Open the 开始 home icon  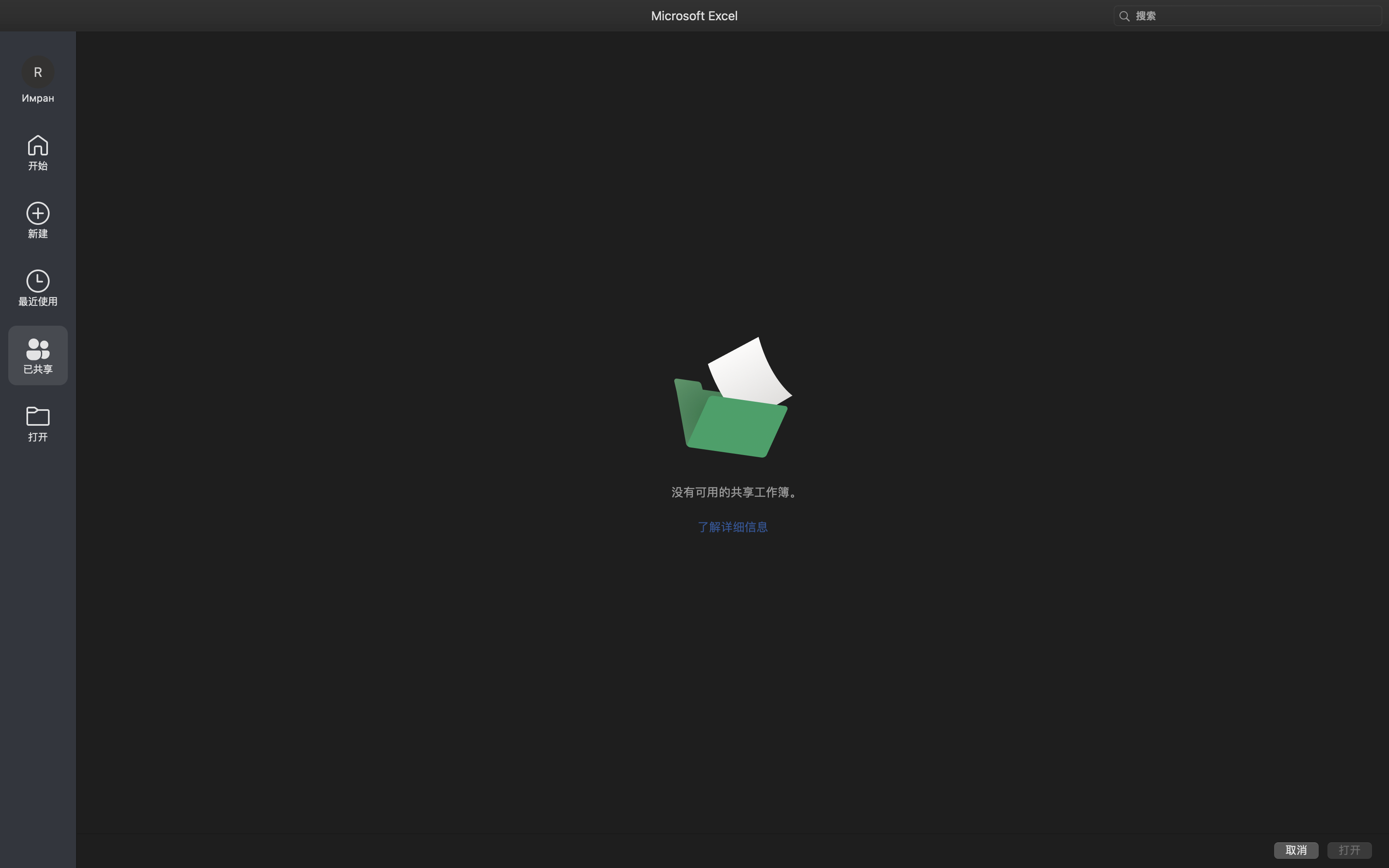(38, 145)
